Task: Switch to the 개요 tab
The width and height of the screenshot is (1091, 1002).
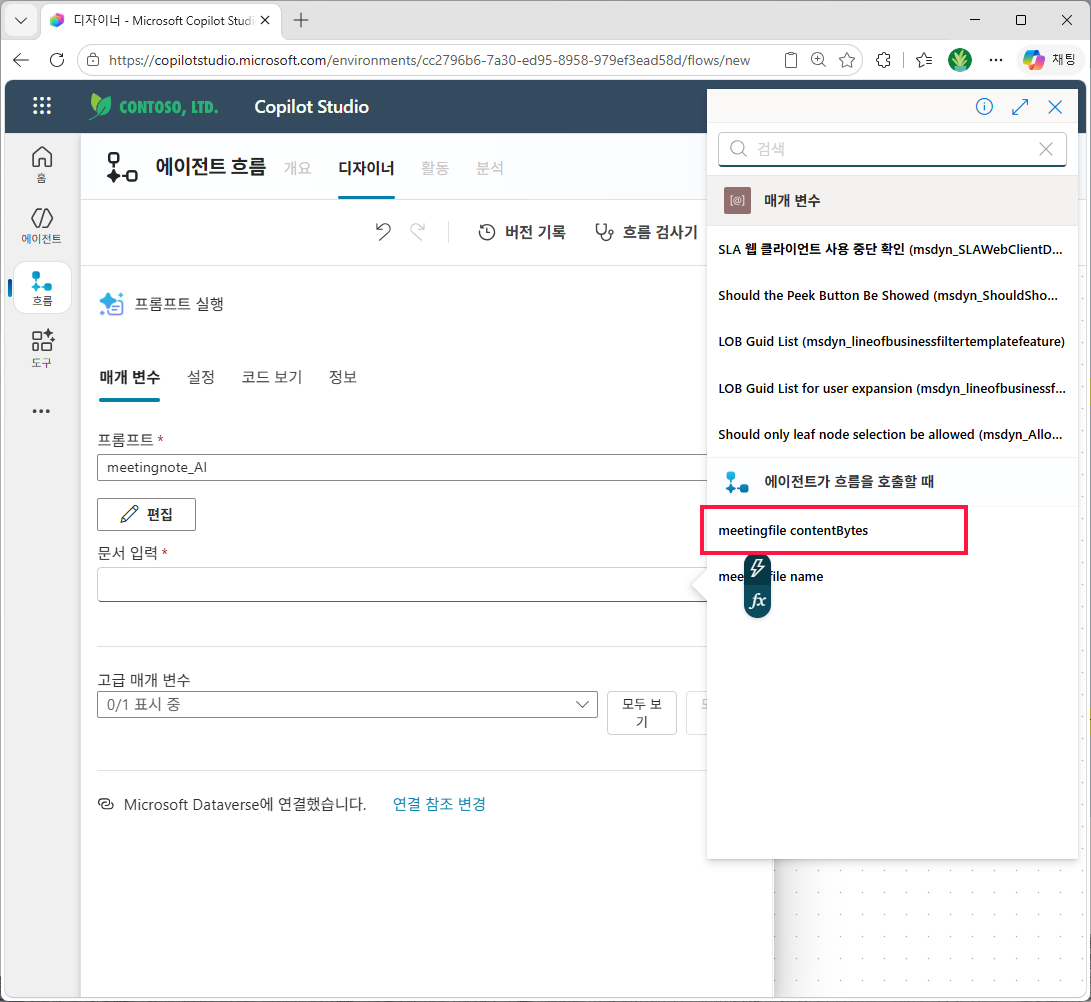Action: [297, 168]
